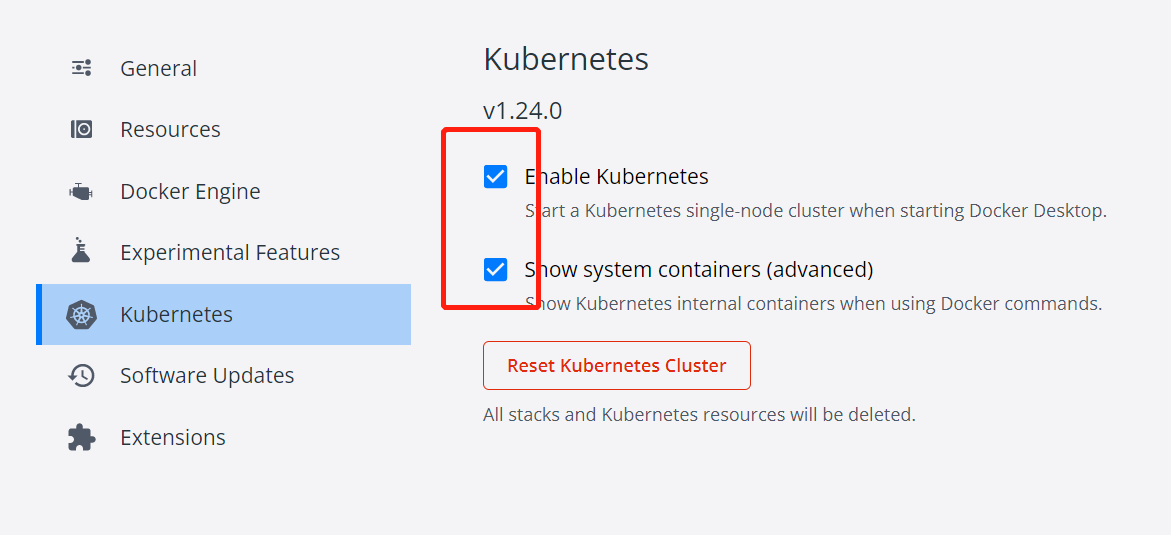Toggle the Show system containers checkbox

click(x=495, y=269)
